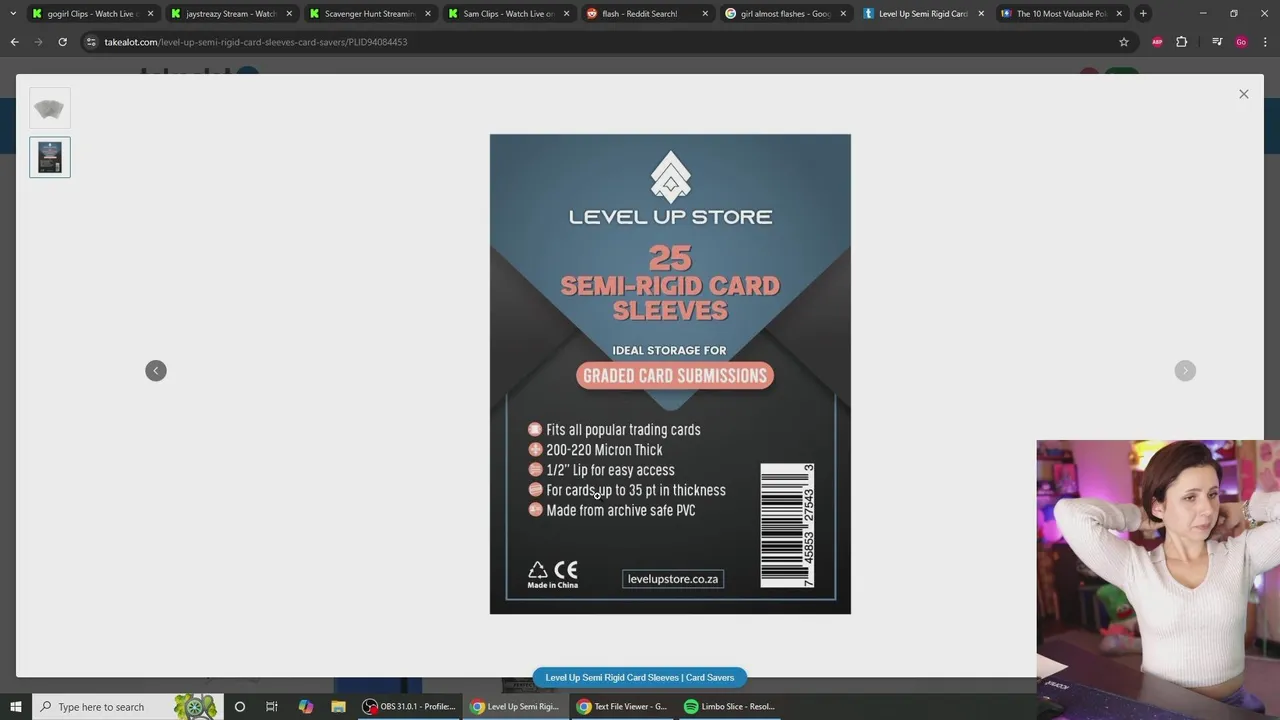
Task: Open Cortana circle icon on taskbar
Action: pyautogui.click(x=239, y=706)
